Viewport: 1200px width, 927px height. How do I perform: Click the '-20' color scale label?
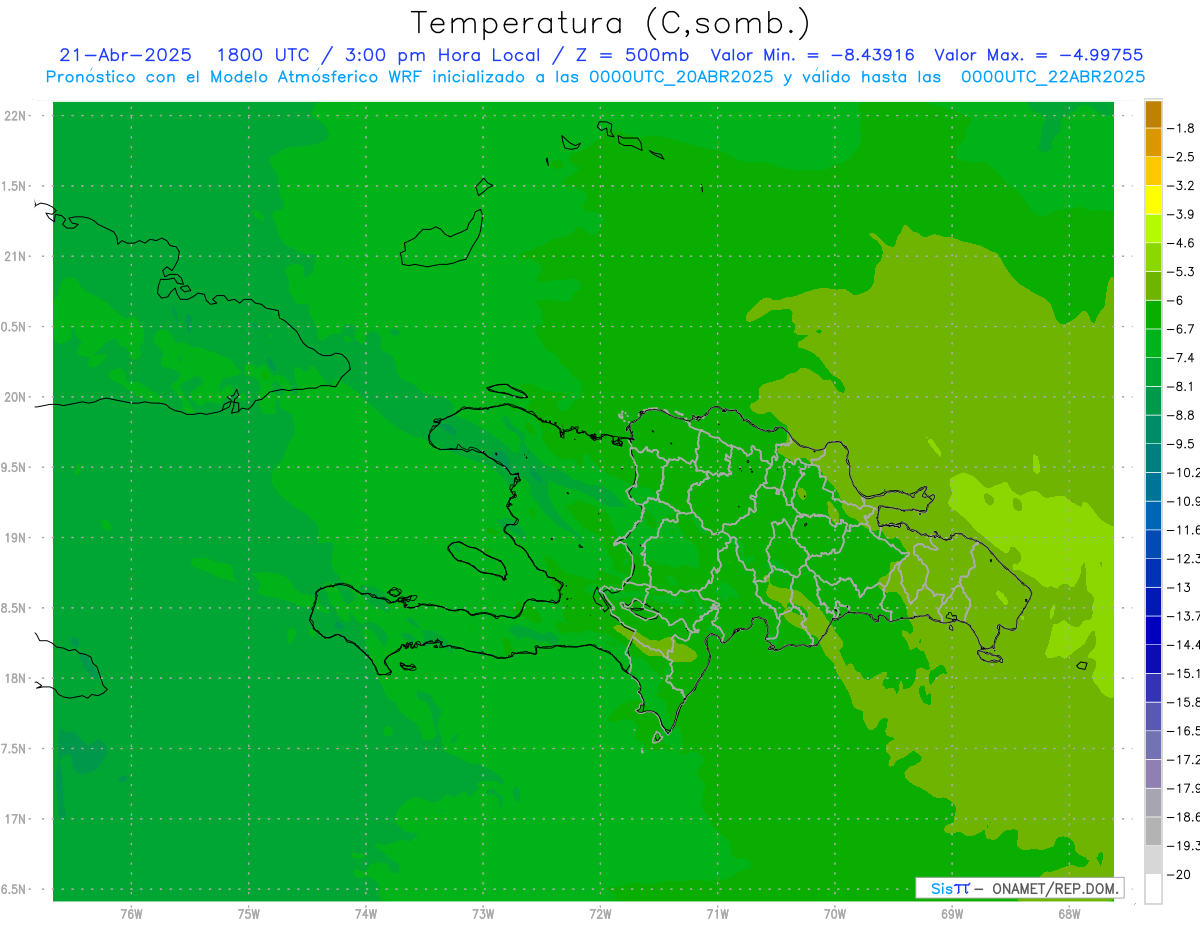pyautogui.click(x=1179, y=875)
